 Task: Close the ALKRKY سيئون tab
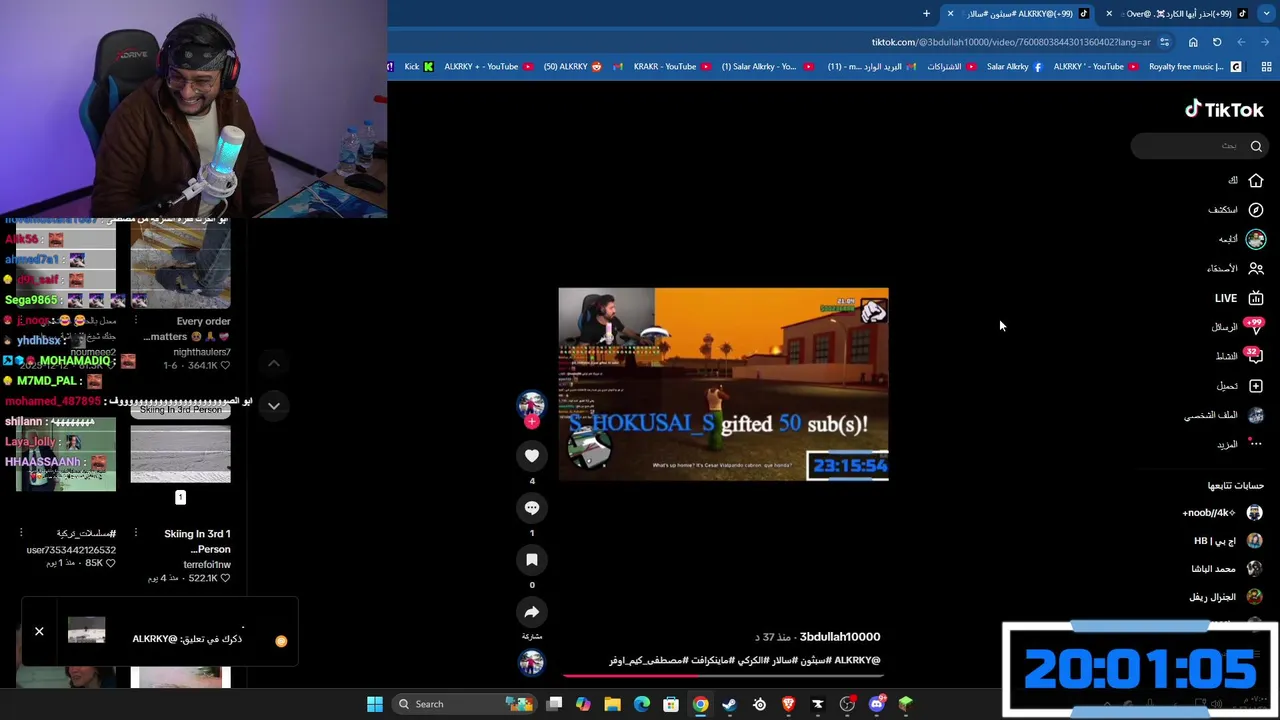coord(951,14)
